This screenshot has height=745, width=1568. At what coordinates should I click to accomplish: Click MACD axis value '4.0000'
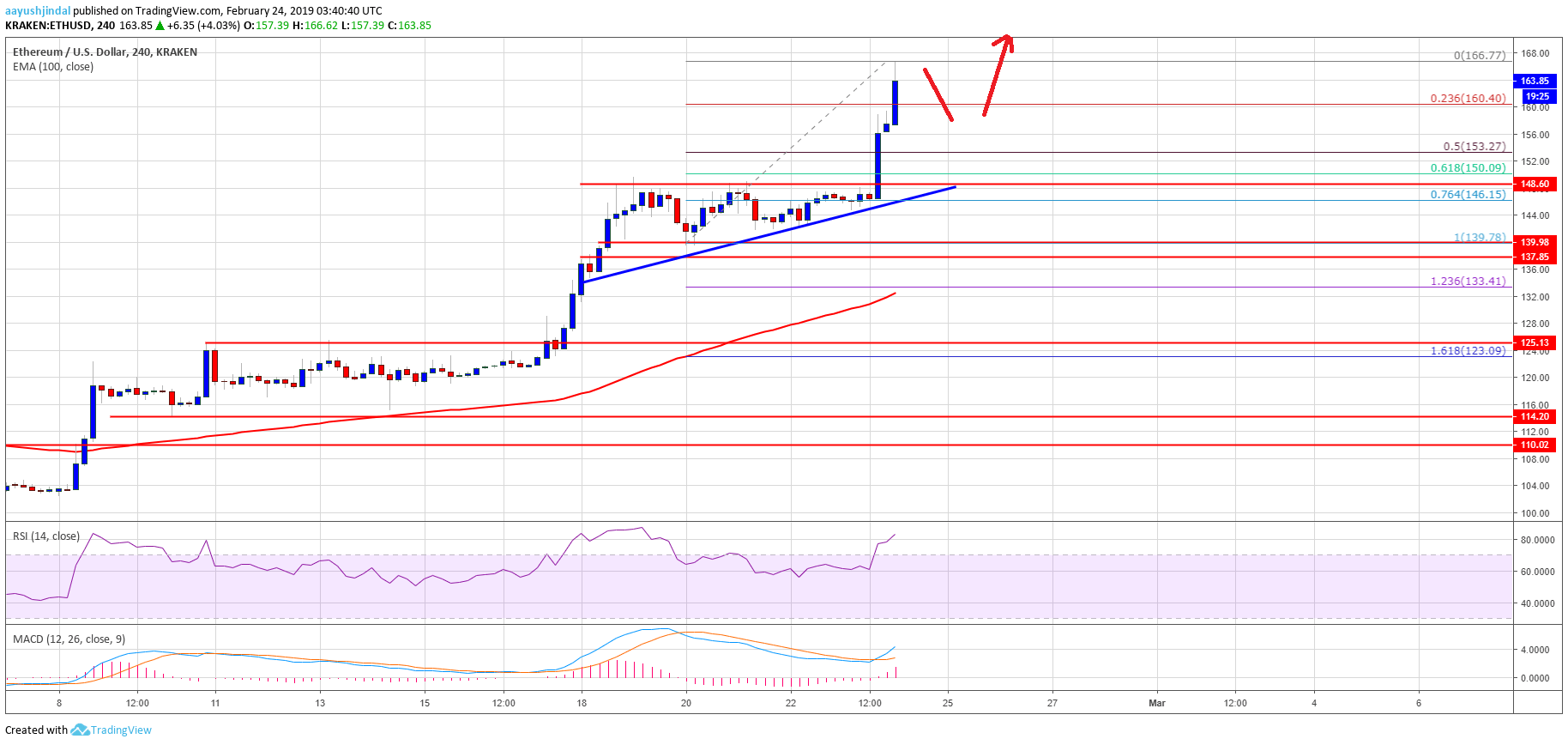[1535, 650]
